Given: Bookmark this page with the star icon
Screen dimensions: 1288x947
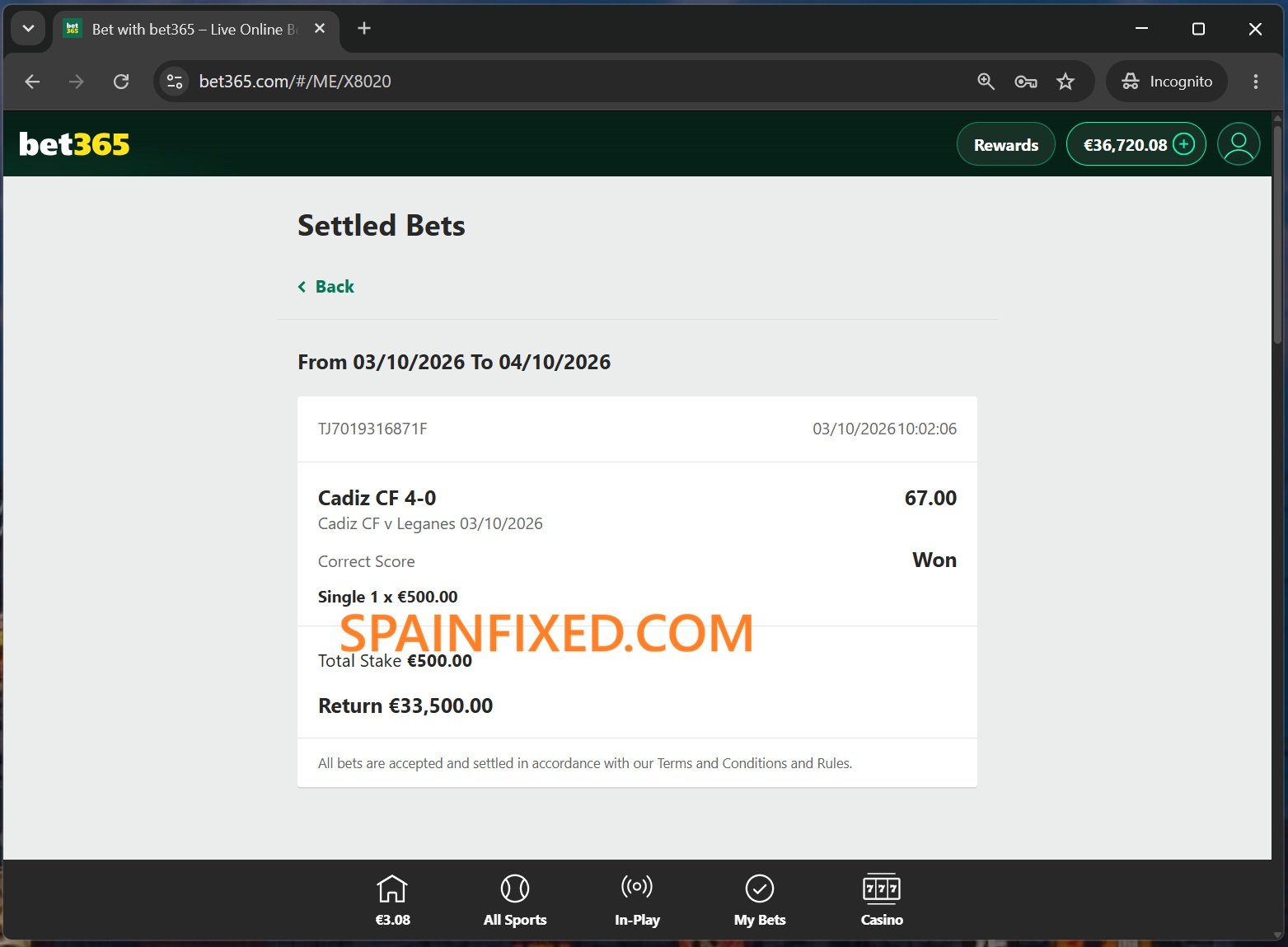Looking at the screenshot, I should (x=1066, y=82).
